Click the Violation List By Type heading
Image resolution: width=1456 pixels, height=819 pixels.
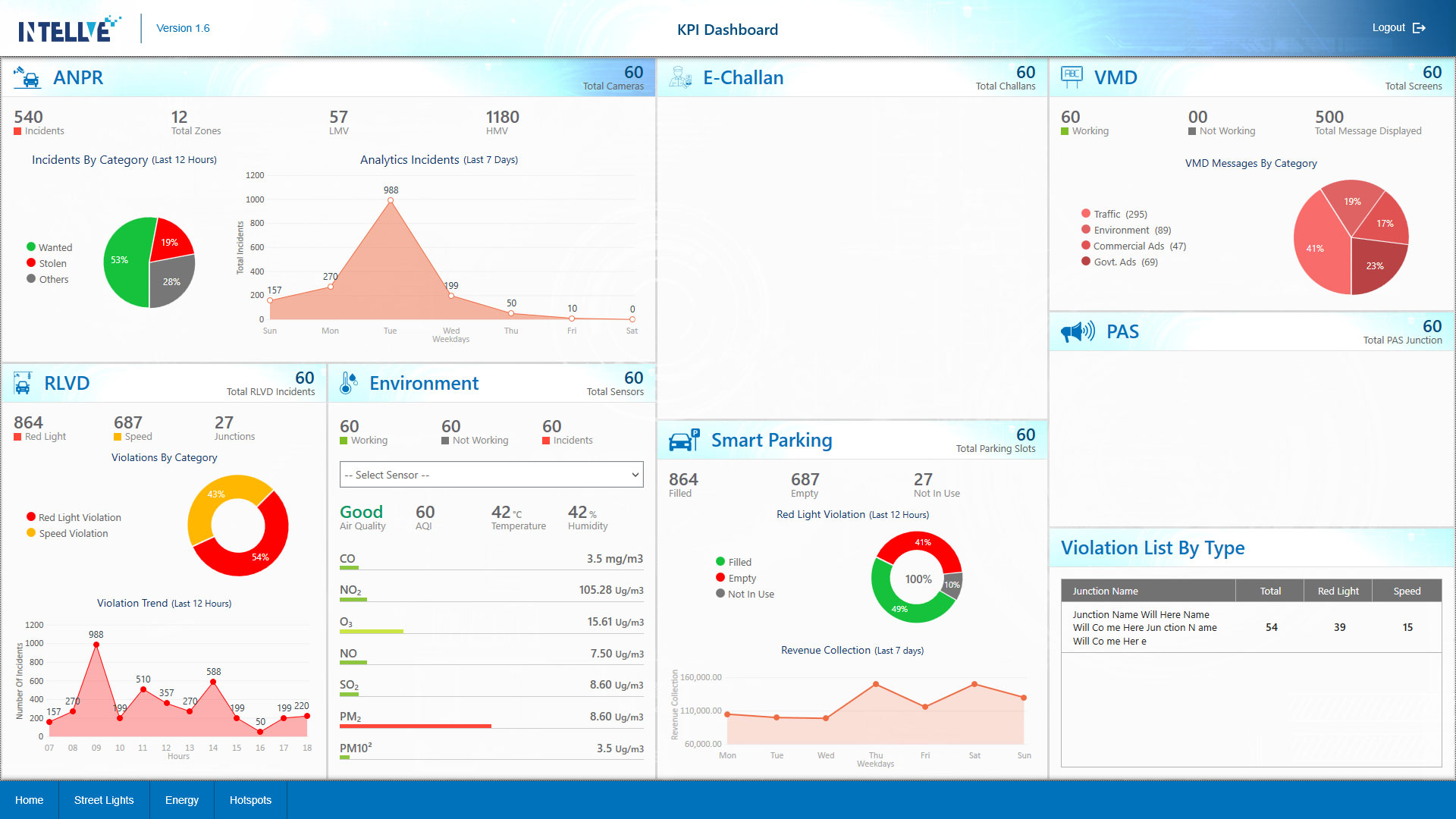coord(1153,548)
